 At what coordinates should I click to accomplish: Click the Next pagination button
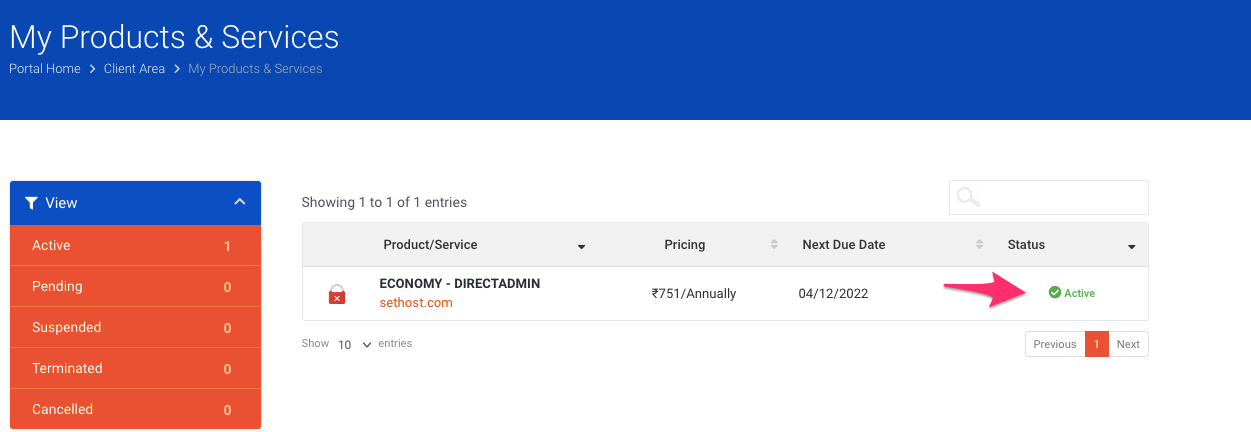pyautogui.click(x=1128, y=344)
